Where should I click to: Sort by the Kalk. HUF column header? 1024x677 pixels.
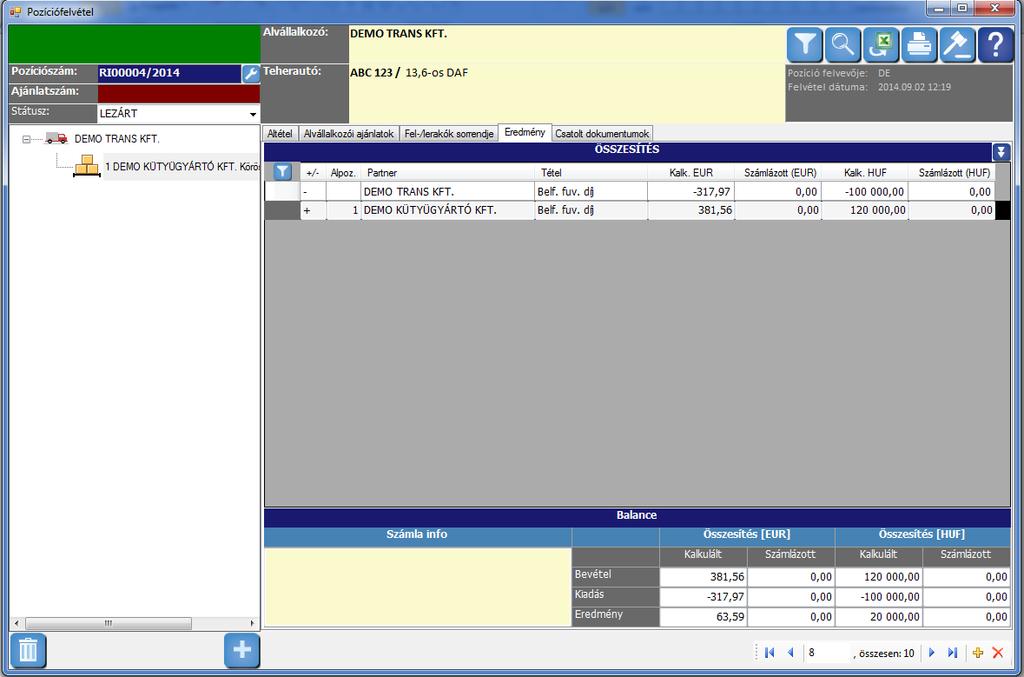865,172
